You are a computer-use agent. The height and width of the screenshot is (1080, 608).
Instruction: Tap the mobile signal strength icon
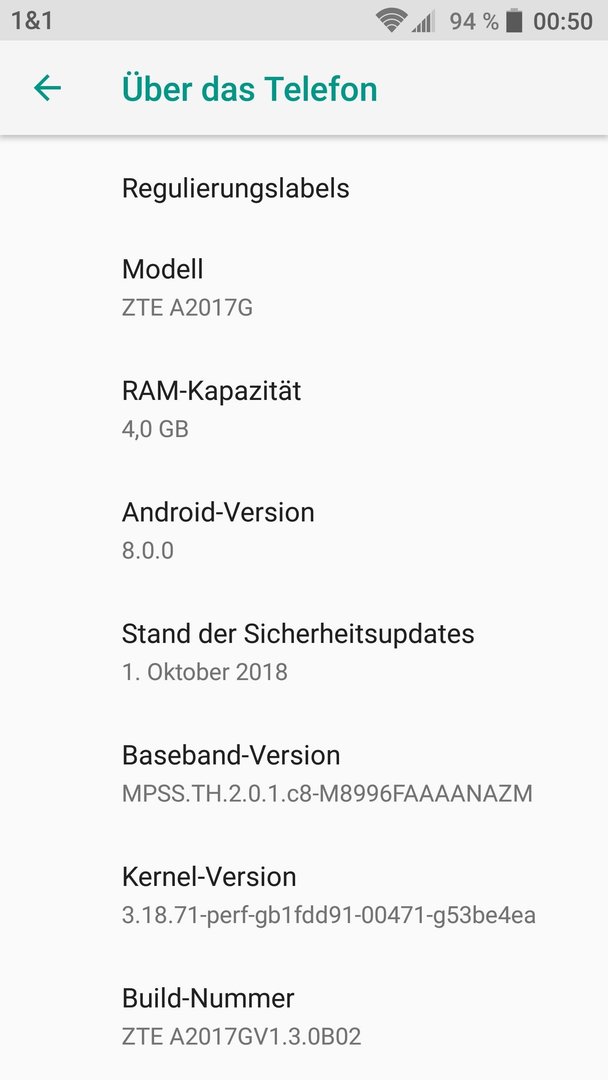point(423,22)
